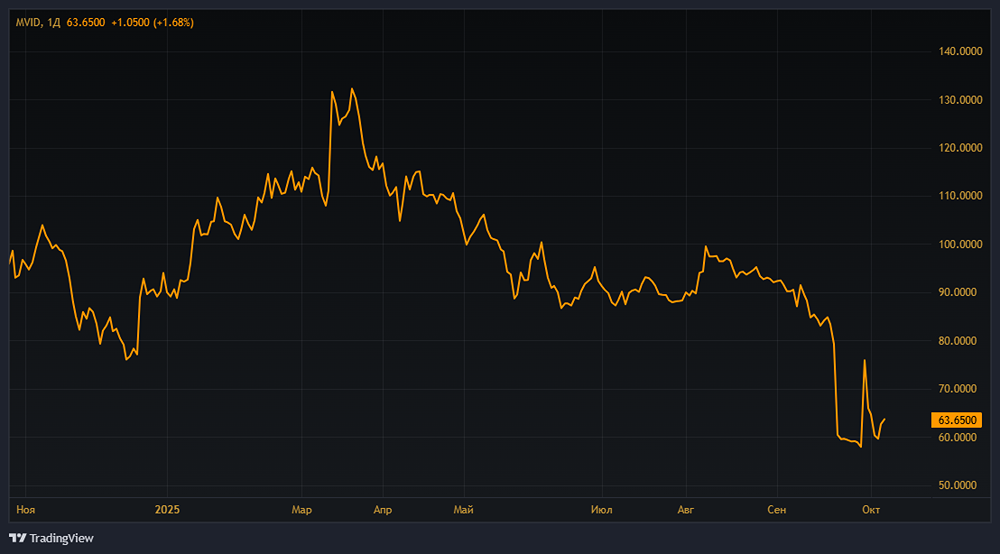Screen dimensions: 1000x554
Task: Click the 90.0000 price axis label
Action: click(957, 292)
